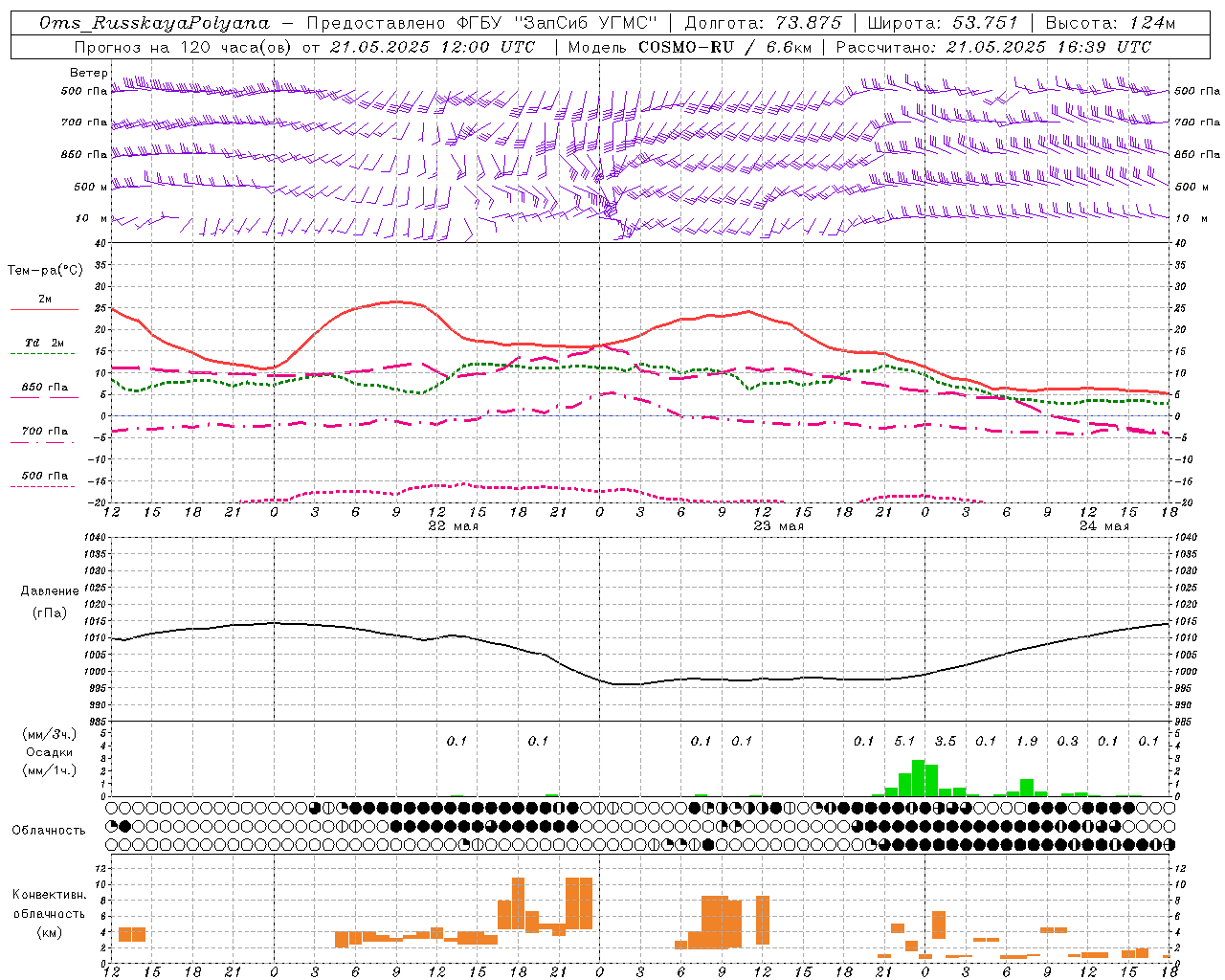Click the Долгота: 73.875 value

point(764,22)
